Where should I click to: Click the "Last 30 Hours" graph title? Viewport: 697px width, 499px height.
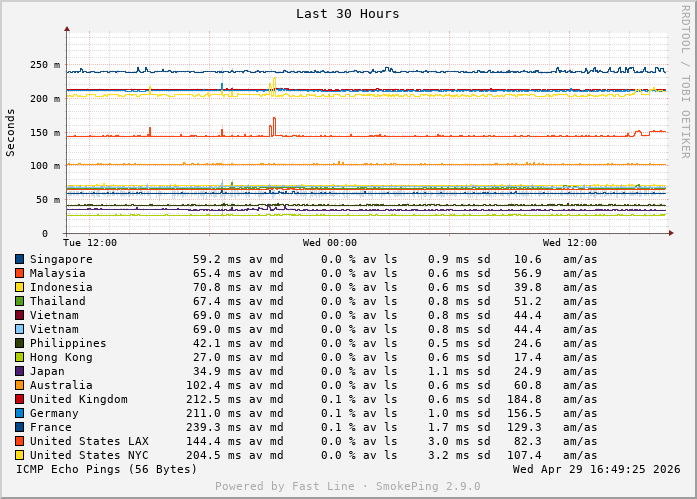click(x=347, y=14)
